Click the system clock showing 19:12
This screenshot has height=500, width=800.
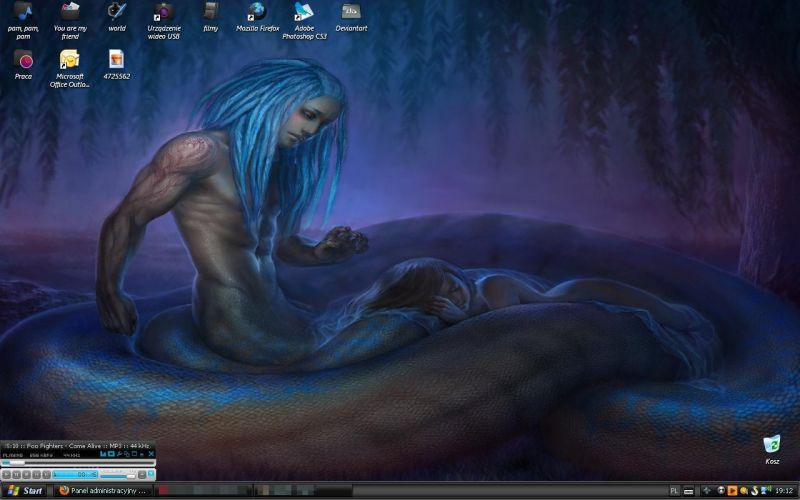coord(785,491)
